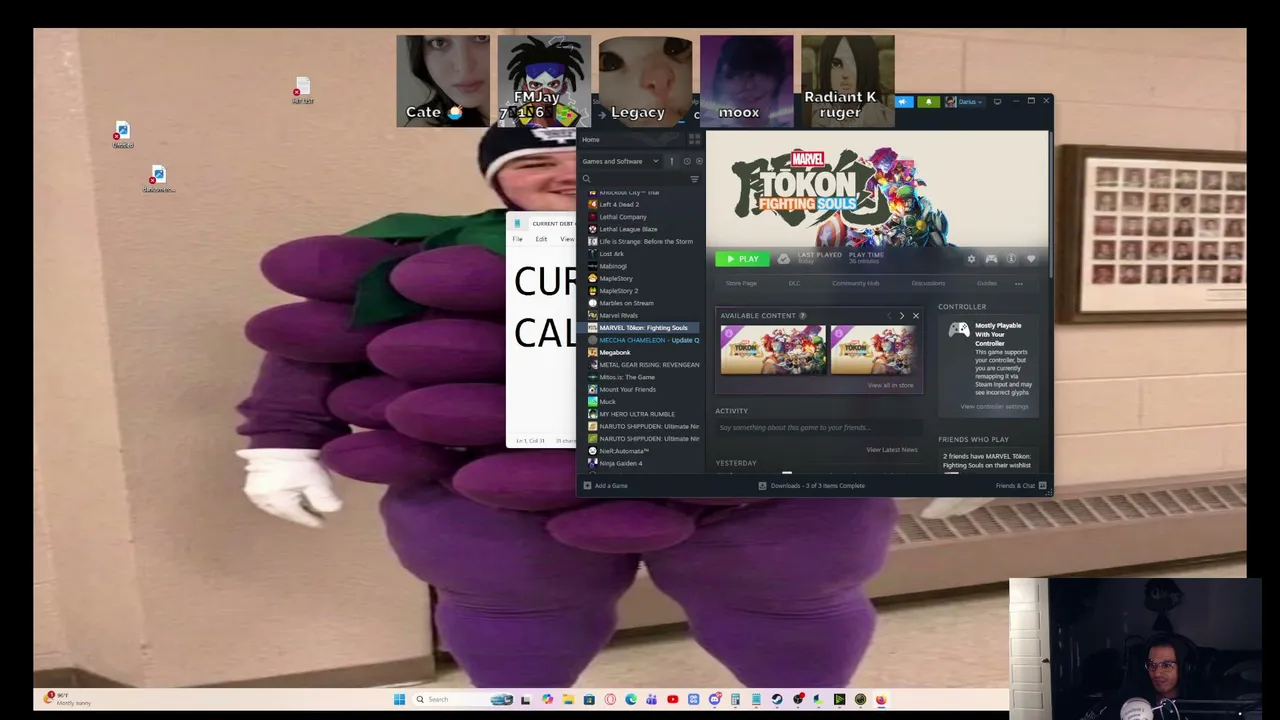The width and height of the screenshot is (1280, 720).
Task: Toggle the recent activity clock filter
Action: click(x=686, y=161)
